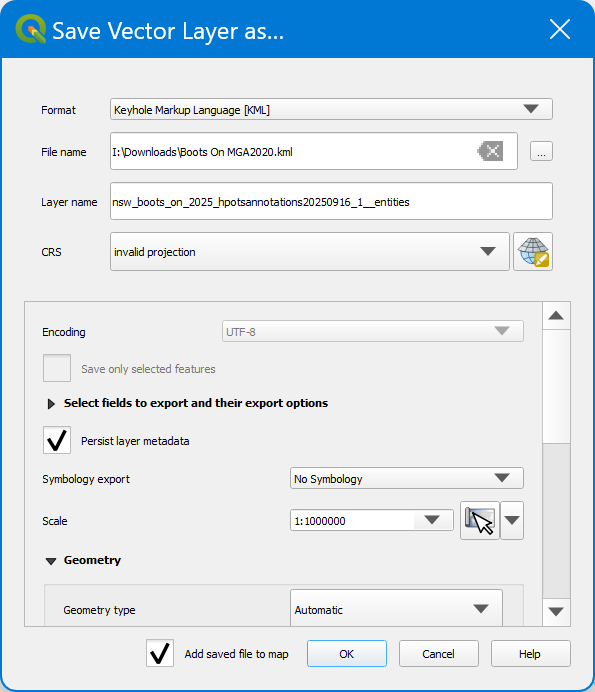Open the CRS dropdown showing invalid projection
This screenshot has width=595, height=692.
[x=310, y=252]
